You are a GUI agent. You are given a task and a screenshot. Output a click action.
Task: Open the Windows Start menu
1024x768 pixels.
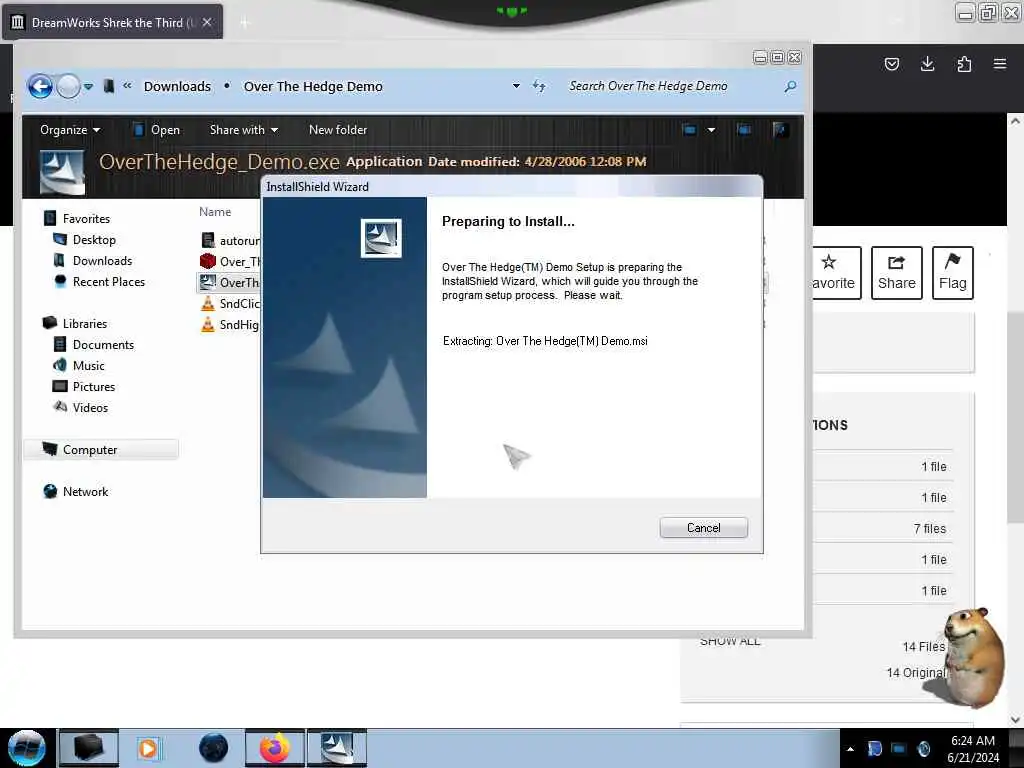point(26,748)
